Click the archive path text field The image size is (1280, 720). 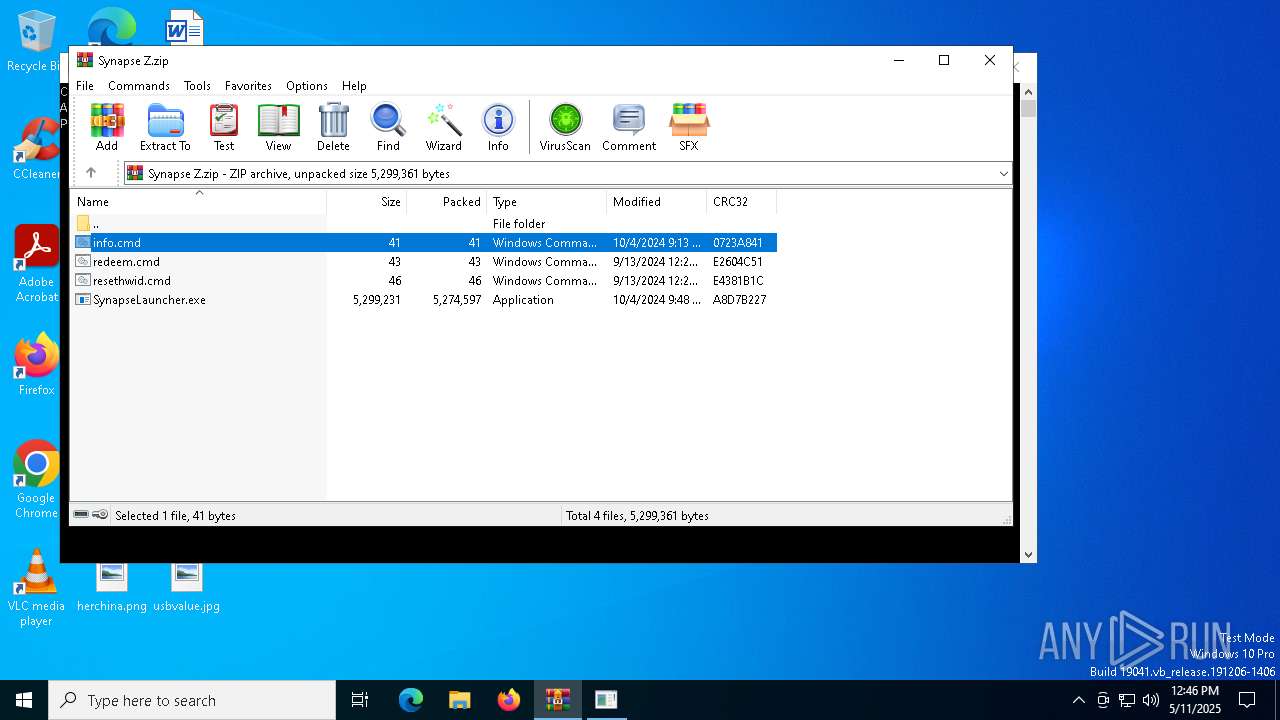pyautogui.click(x=567, y=174)
